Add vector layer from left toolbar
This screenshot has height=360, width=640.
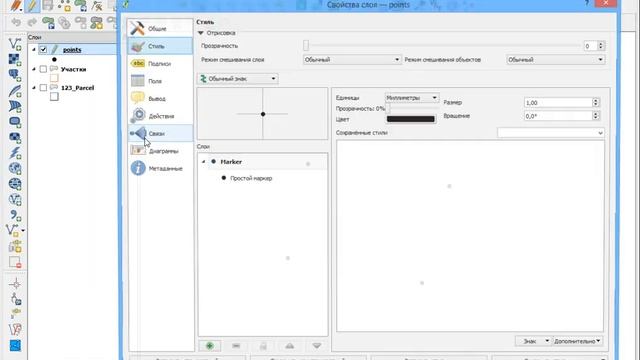[x=15, y=44]
